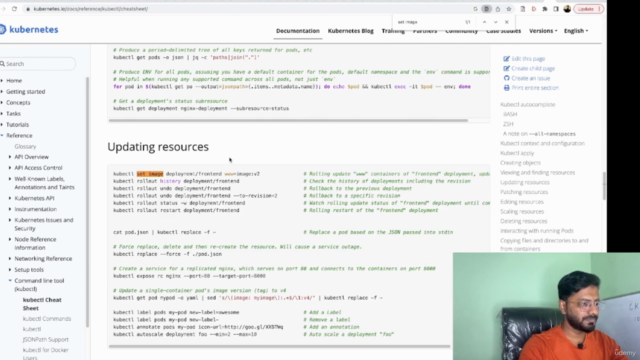Image resolution: width=640 pixels, height=360 pixels.
Task: Click the red Update button in Chrome
Action: tap(588, 9)
